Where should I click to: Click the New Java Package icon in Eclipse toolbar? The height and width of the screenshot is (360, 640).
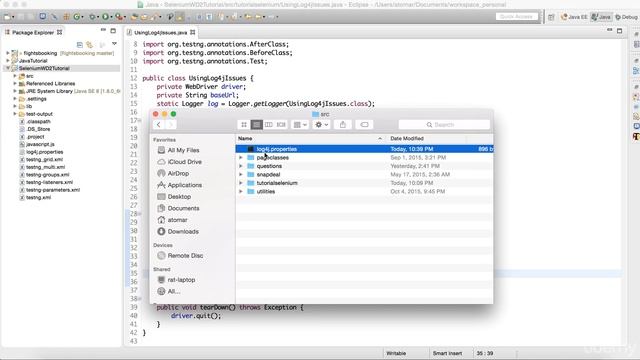[66, 17]
